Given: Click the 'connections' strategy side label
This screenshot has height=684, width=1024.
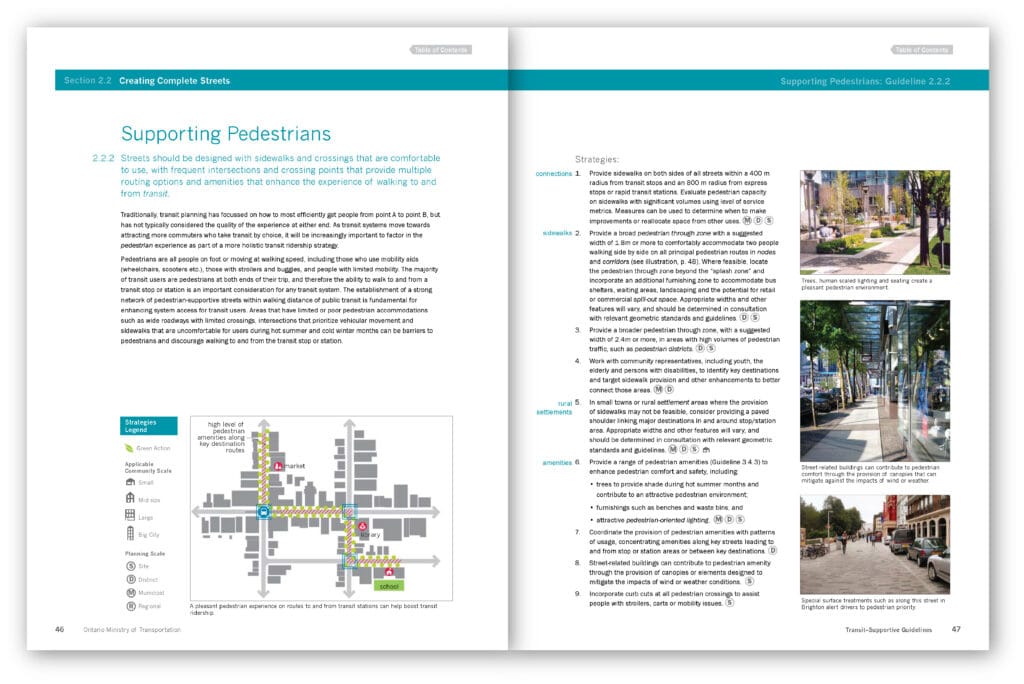Looking at the screenshot, I should pyautogui.click(x=553, y=174).
